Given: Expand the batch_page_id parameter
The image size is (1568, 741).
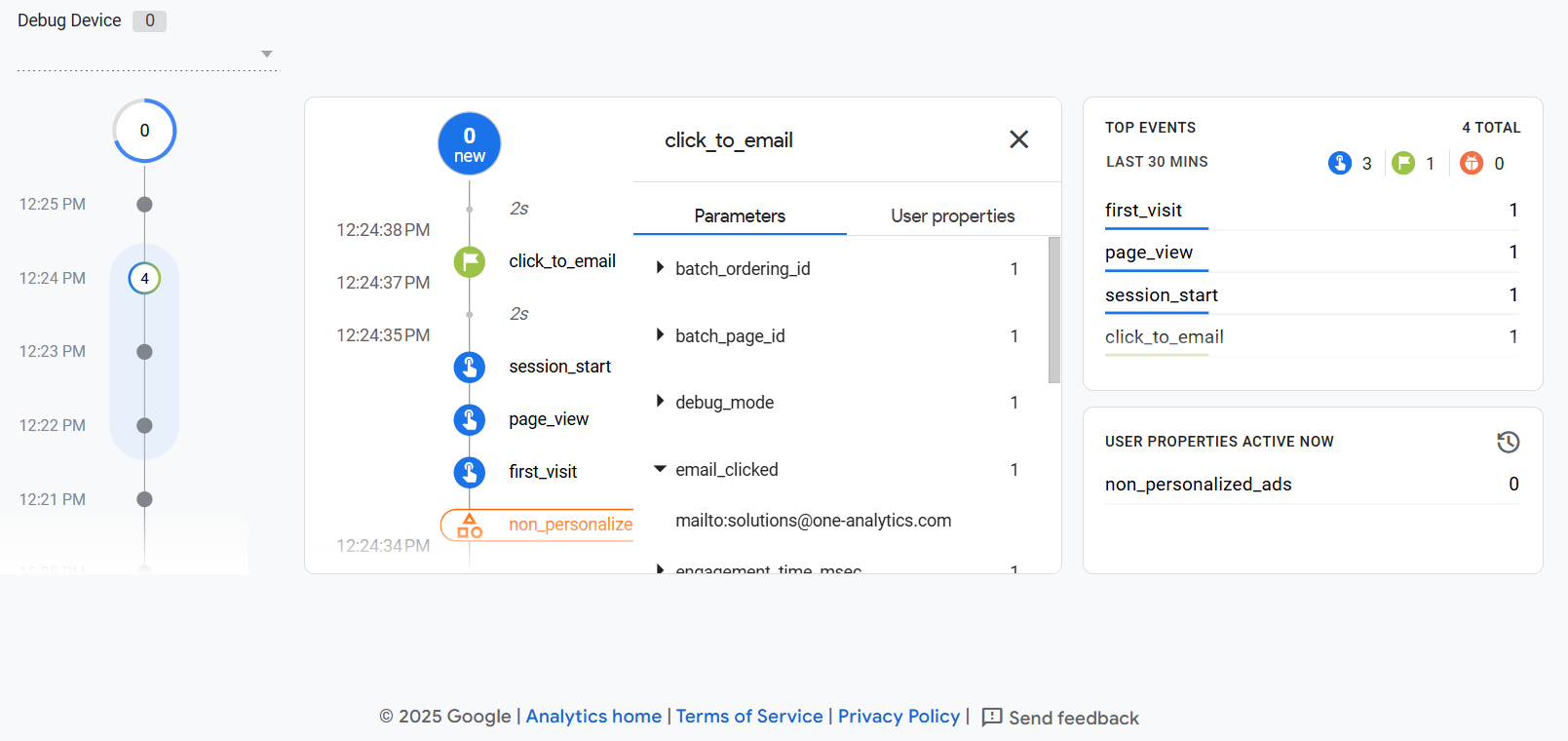Looking at the screenshot, I should coord(661,335).
